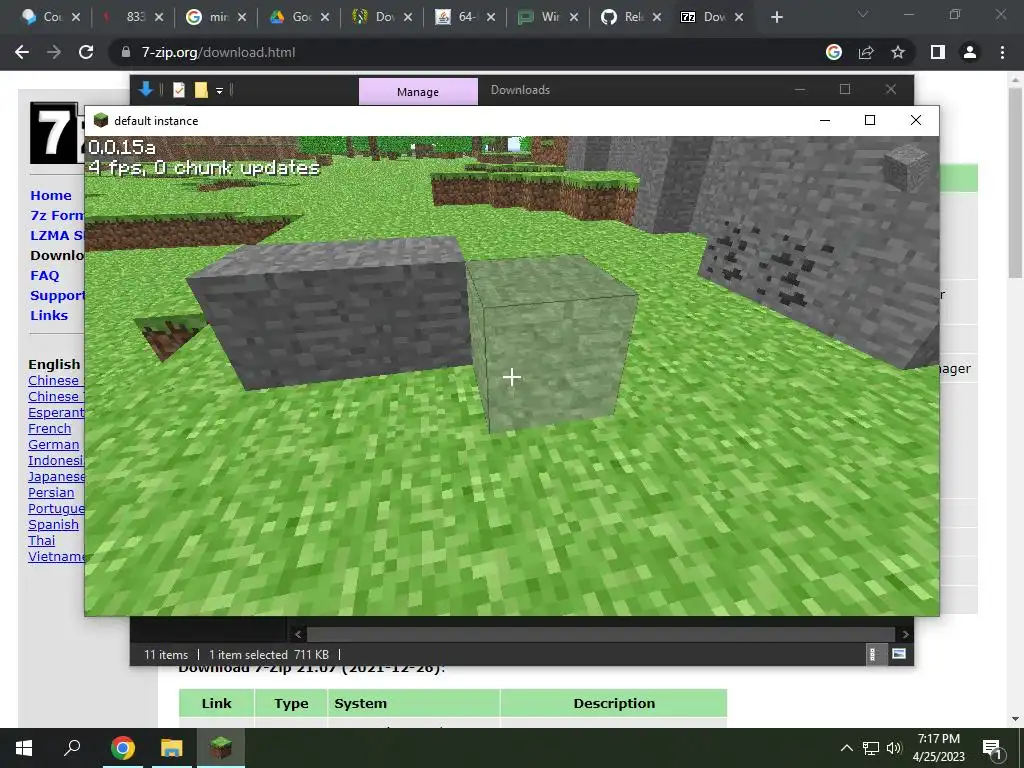Reload the 7-zip.org page
This screenshot has width=1024, height=768.
coord(86,52)
